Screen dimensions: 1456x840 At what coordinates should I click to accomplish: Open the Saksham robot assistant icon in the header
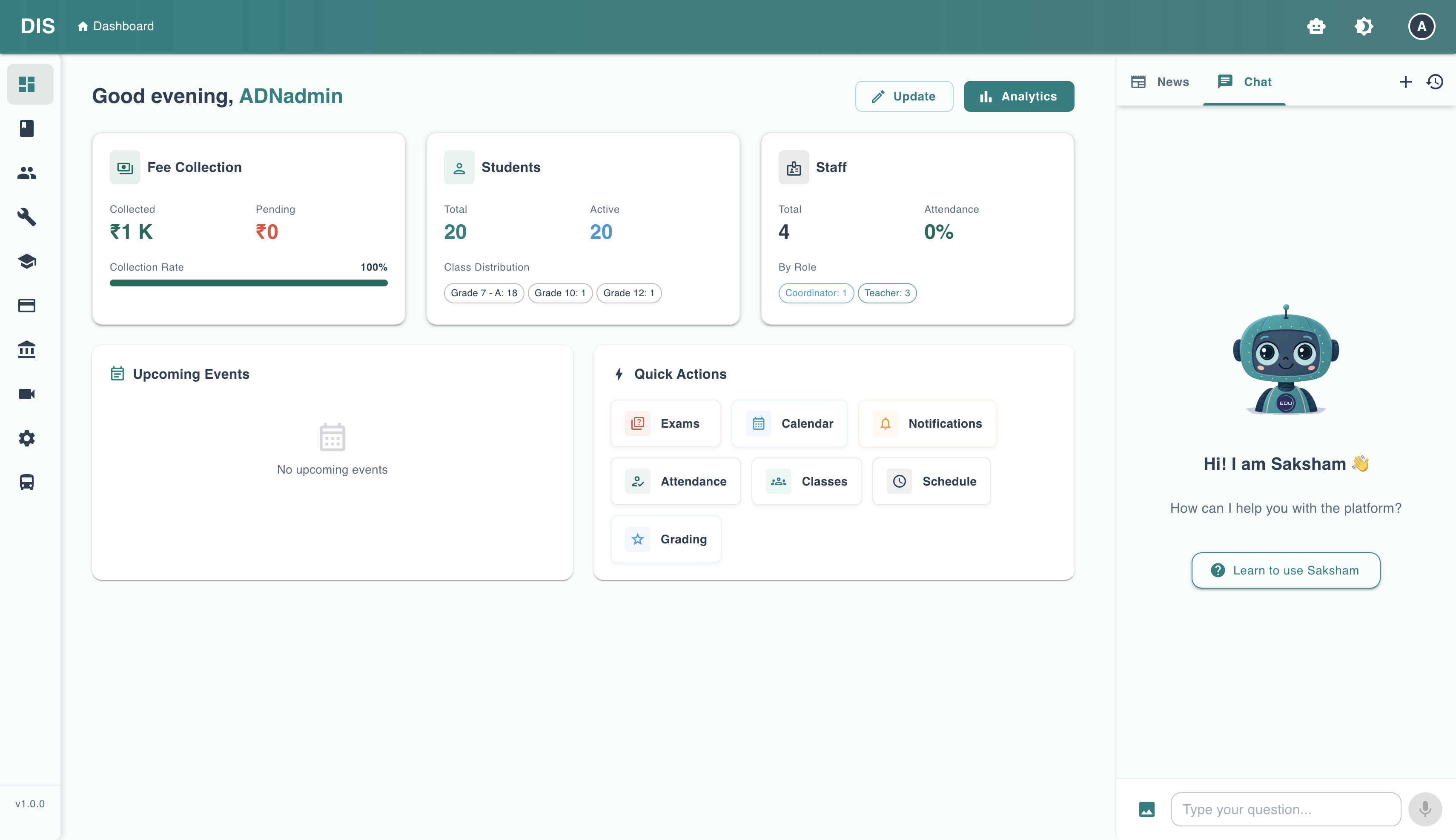click(1316, 26)
